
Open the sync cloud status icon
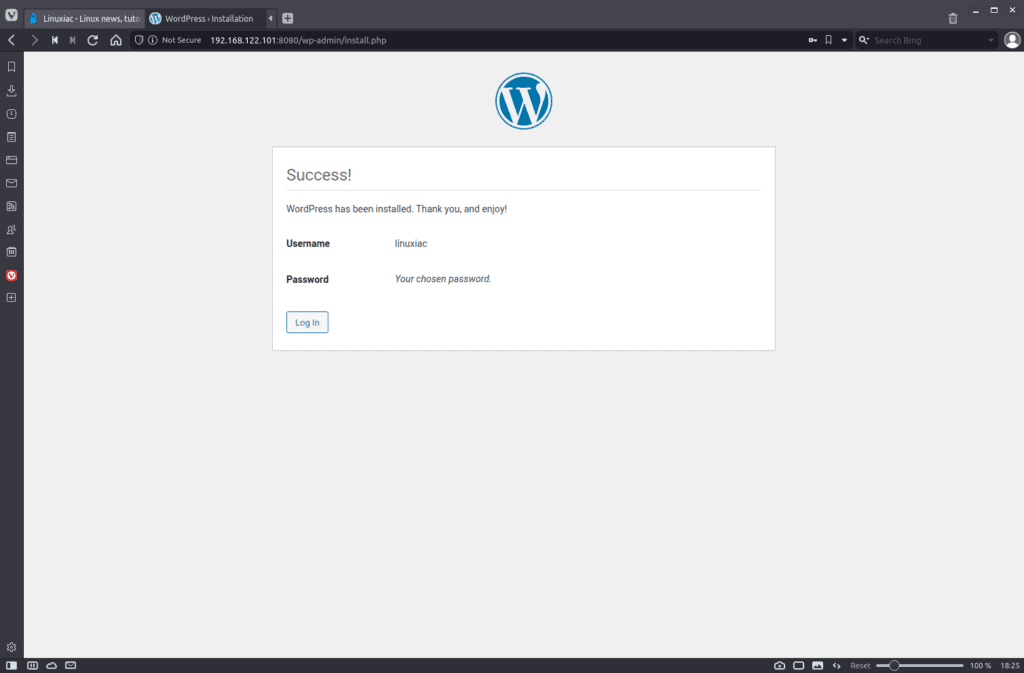tap(51, 665)
